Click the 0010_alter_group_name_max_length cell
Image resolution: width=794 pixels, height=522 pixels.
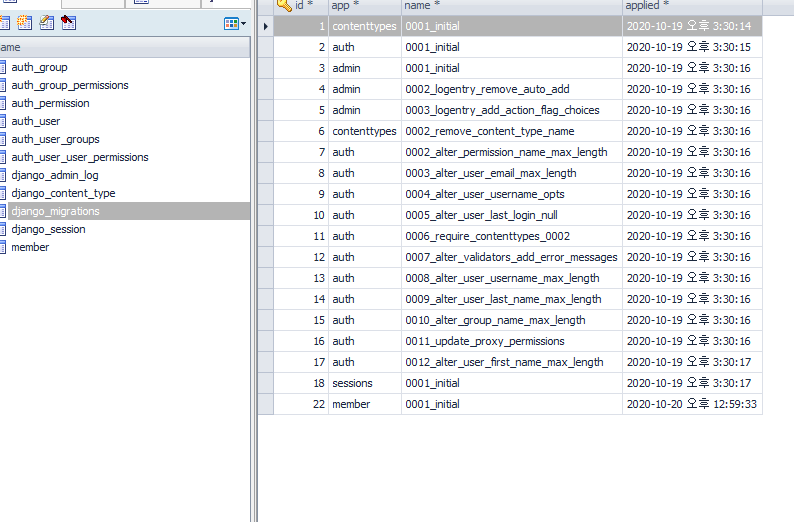point(511,320)
